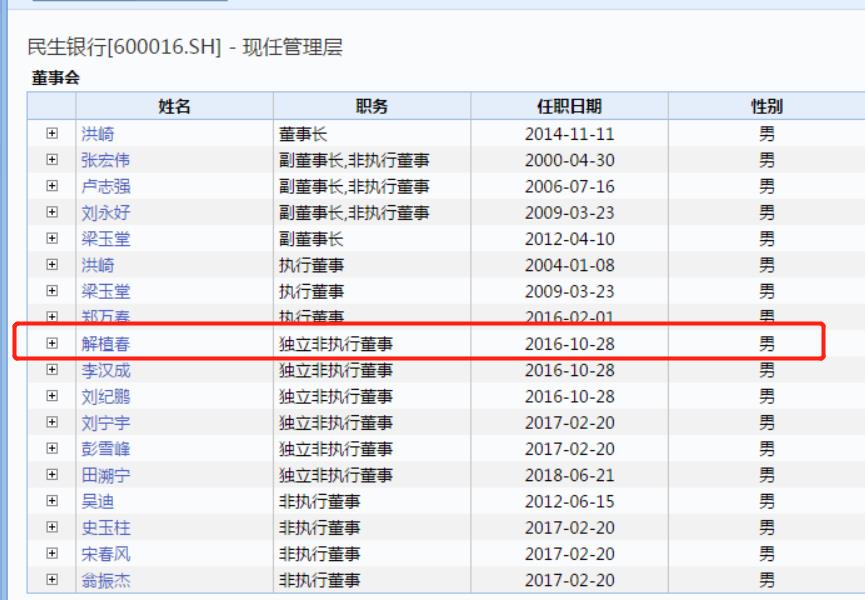Open the 田溯宁 name link

click(x=105, y=475)
